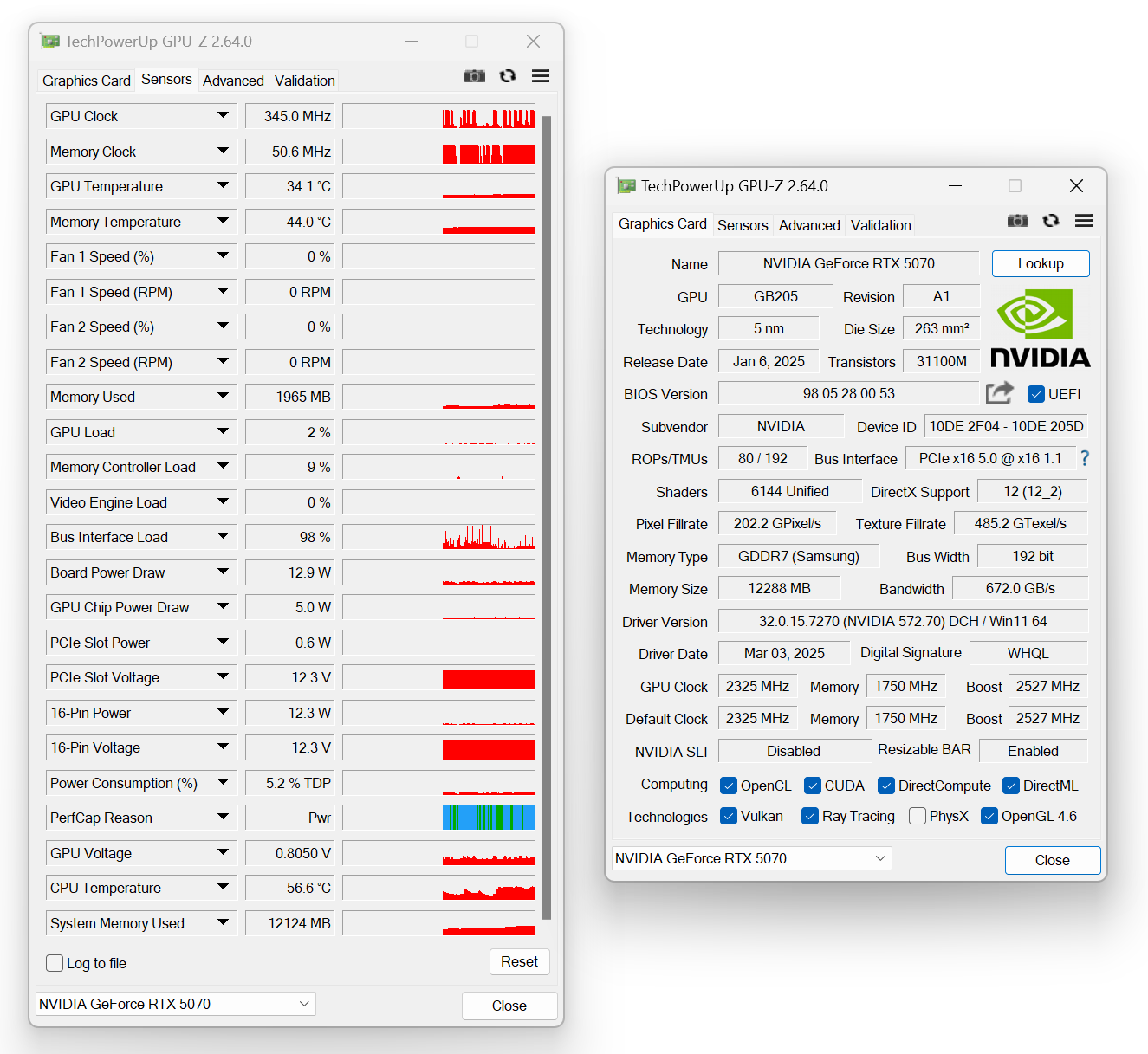Open the hamburger menu in Sensors window
1148x1054 pixels.
541,76
